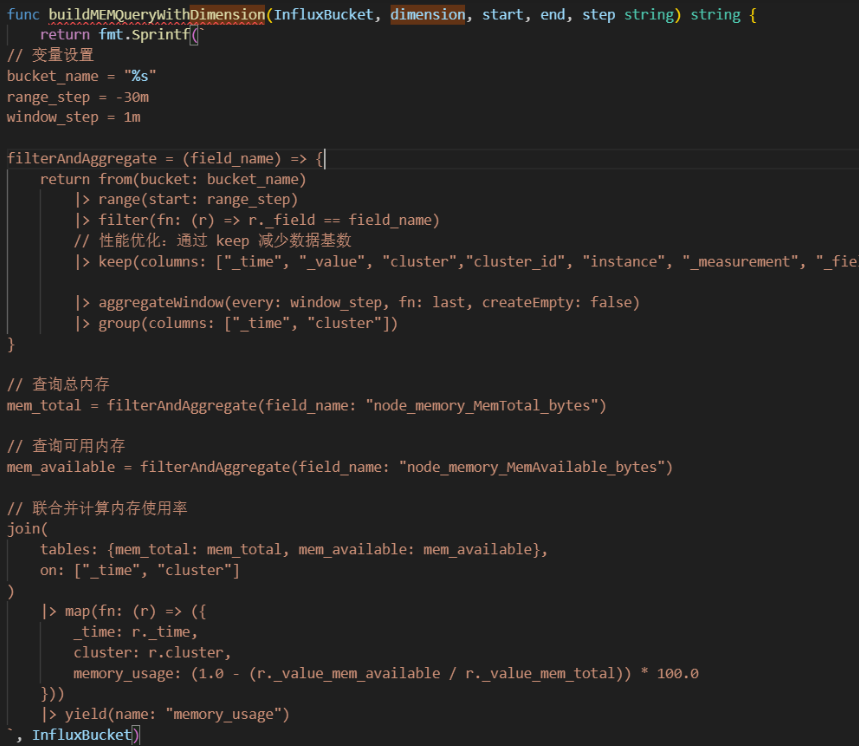This screenshot has width=859, height=746.
Task: Click the tables: {mem_total ...} line
Action: click(294, 549)
